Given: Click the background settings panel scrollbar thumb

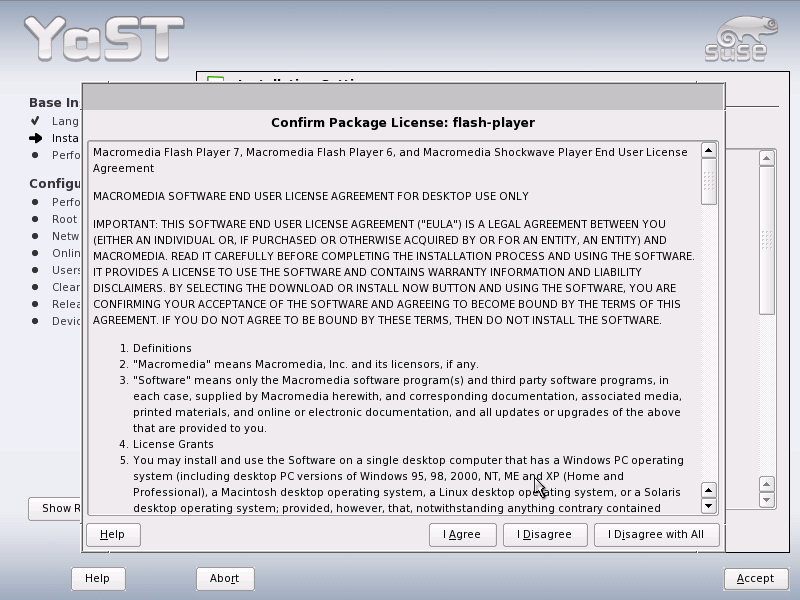Looking at the screenshot, I should (766, 240).
